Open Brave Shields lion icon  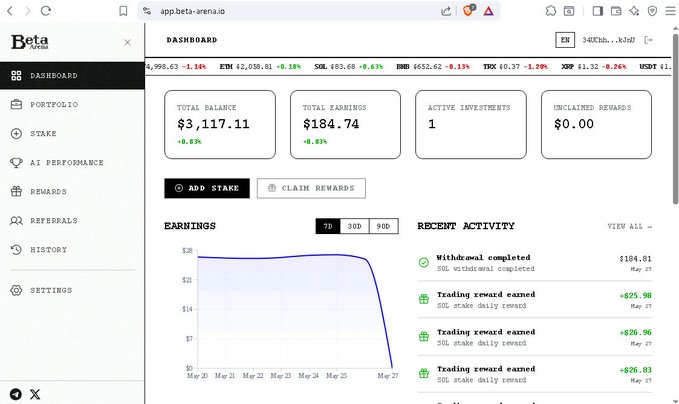point(469,10)
